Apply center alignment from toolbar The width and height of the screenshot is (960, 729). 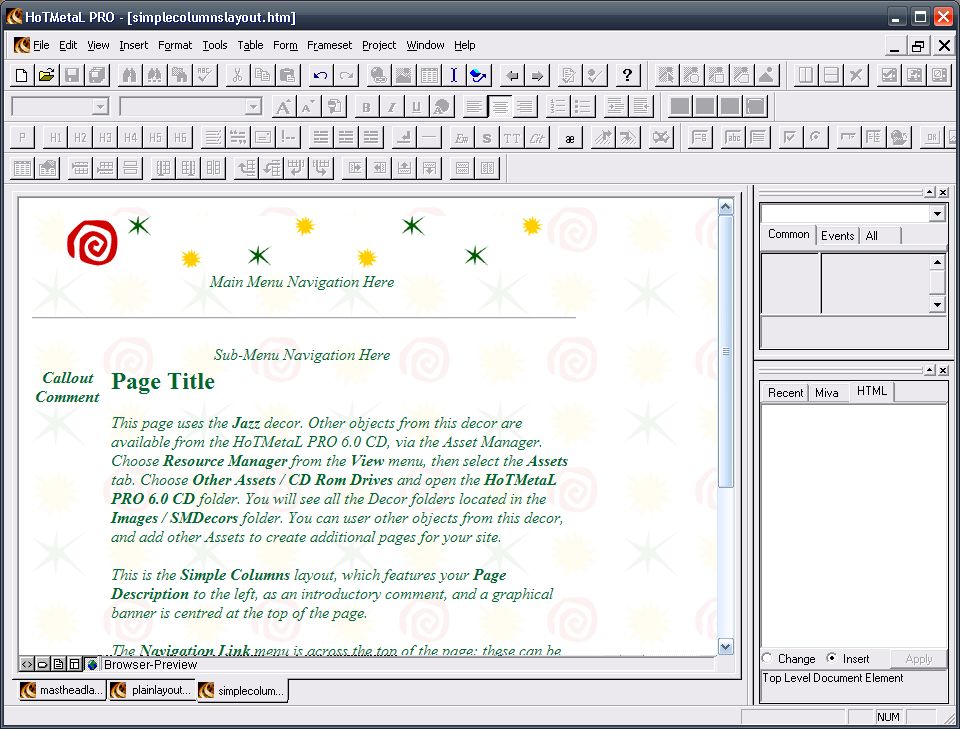500,107
